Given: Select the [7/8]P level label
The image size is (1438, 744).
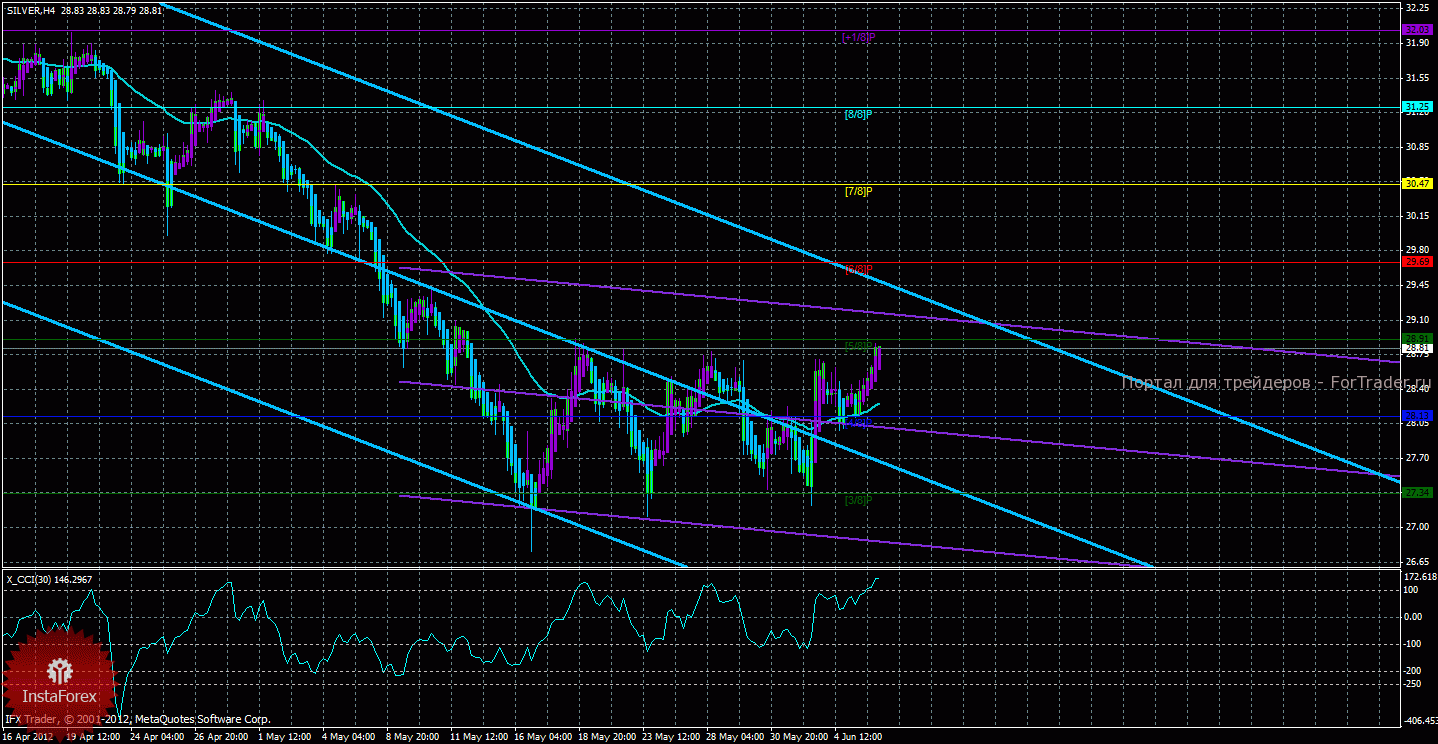Looking at the screenshot, I should [x=858, y=191].
